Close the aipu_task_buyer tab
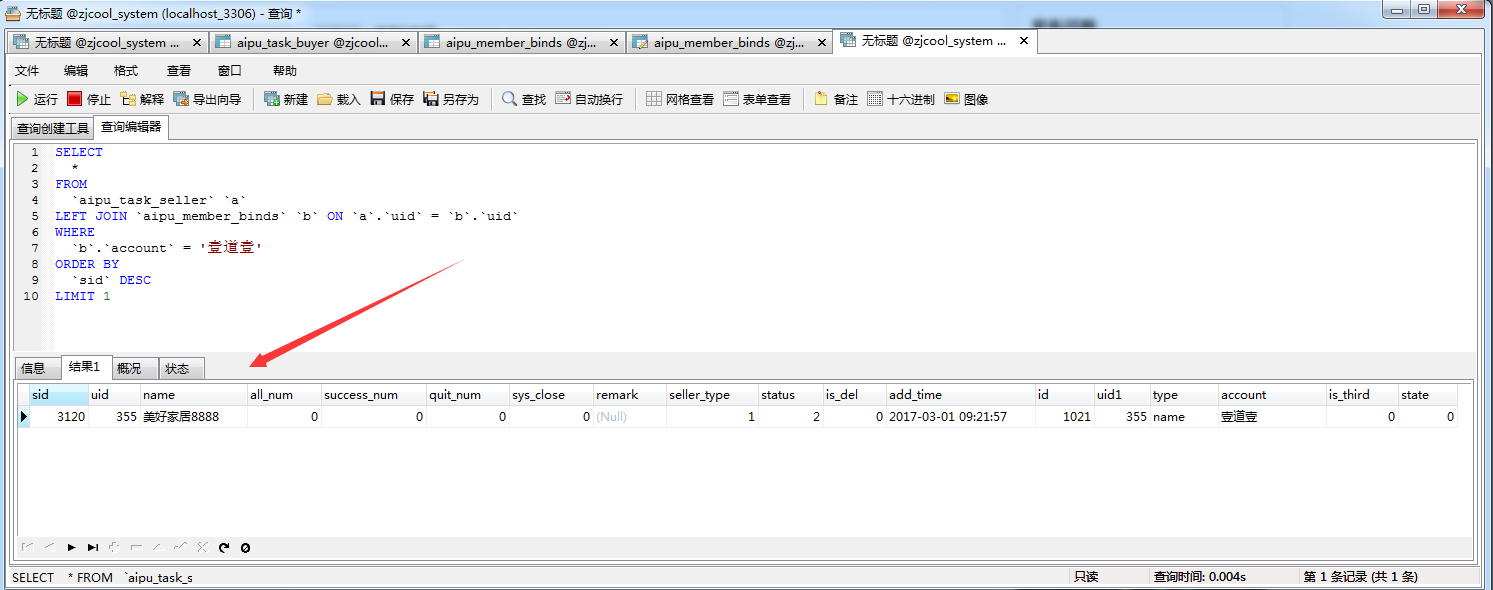1493x590 pixels. (x=405, y=42)
